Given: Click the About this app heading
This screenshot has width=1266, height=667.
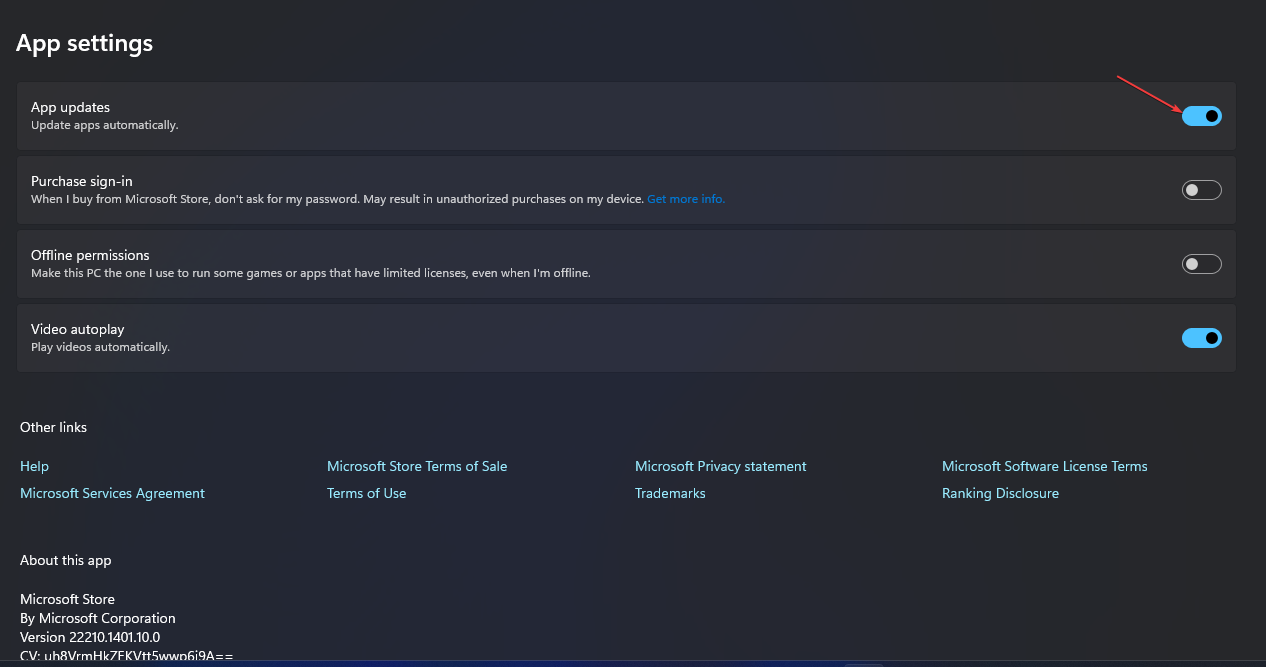Looking at the screenshot, I should click(x=65, y=560).
